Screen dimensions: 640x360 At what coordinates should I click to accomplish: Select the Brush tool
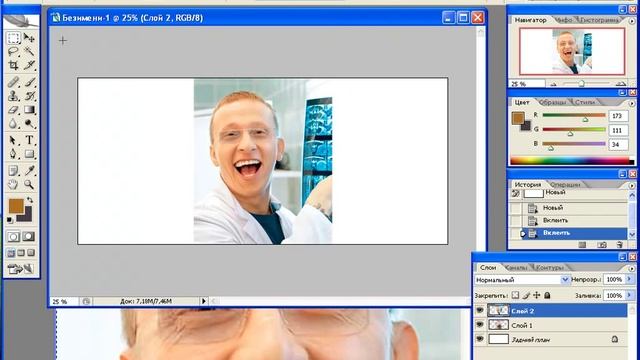point(29,82)
